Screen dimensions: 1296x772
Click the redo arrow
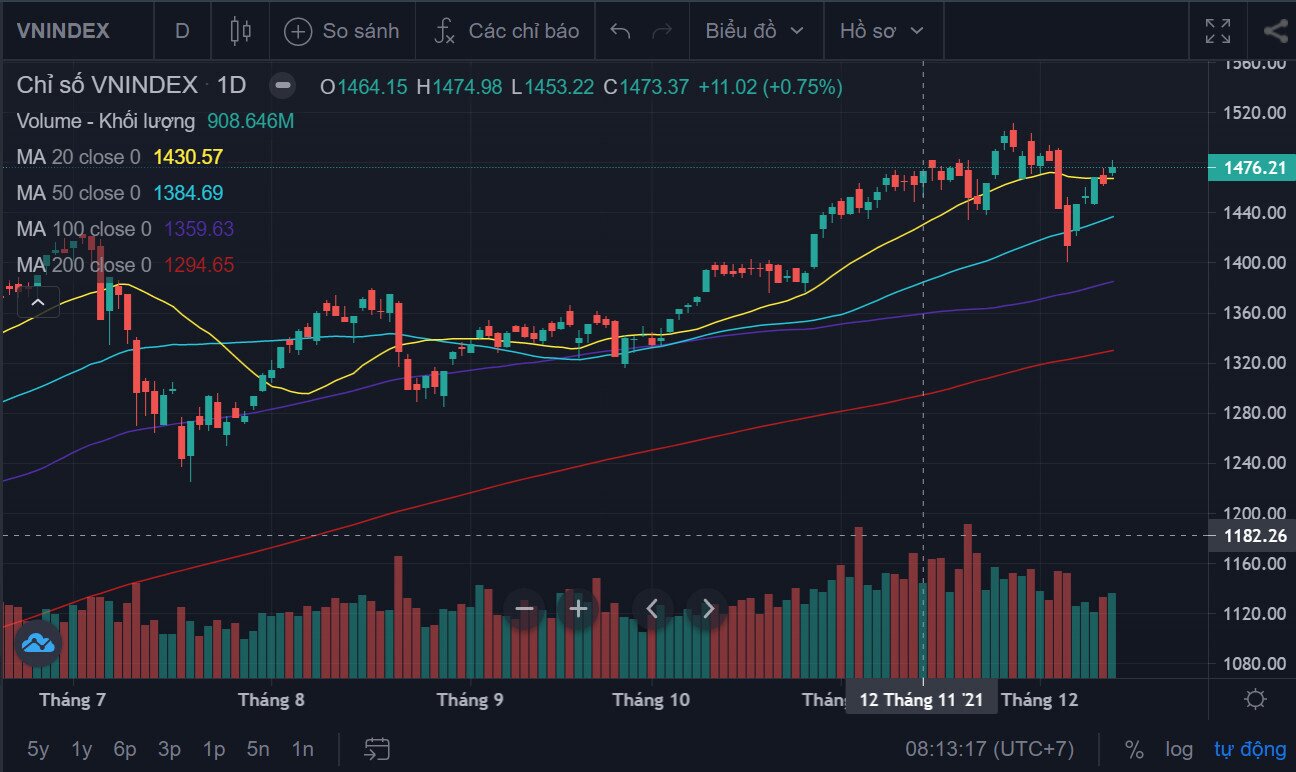(661, 30)
